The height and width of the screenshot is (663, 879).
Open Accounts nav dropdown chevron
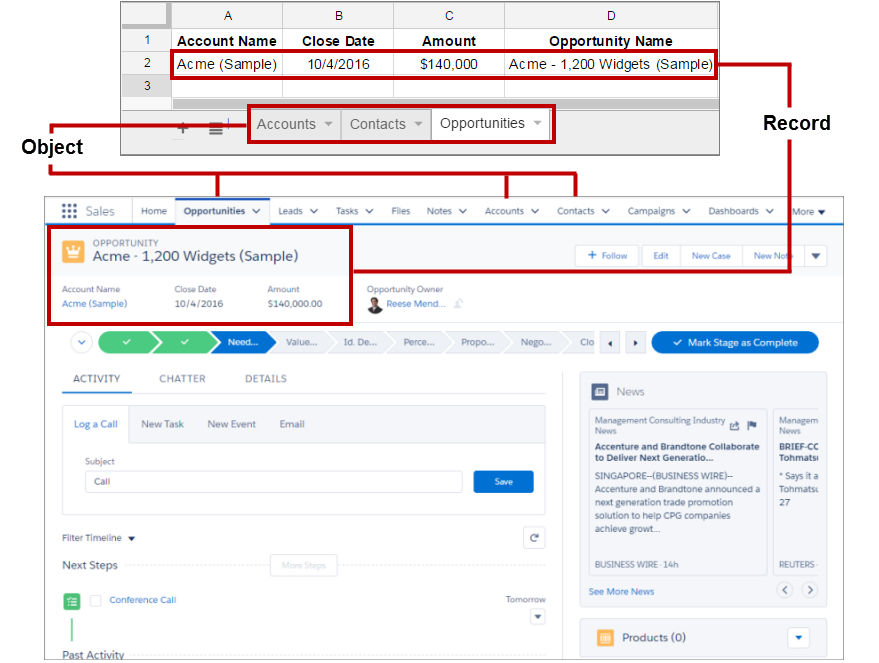coord(535,211)
